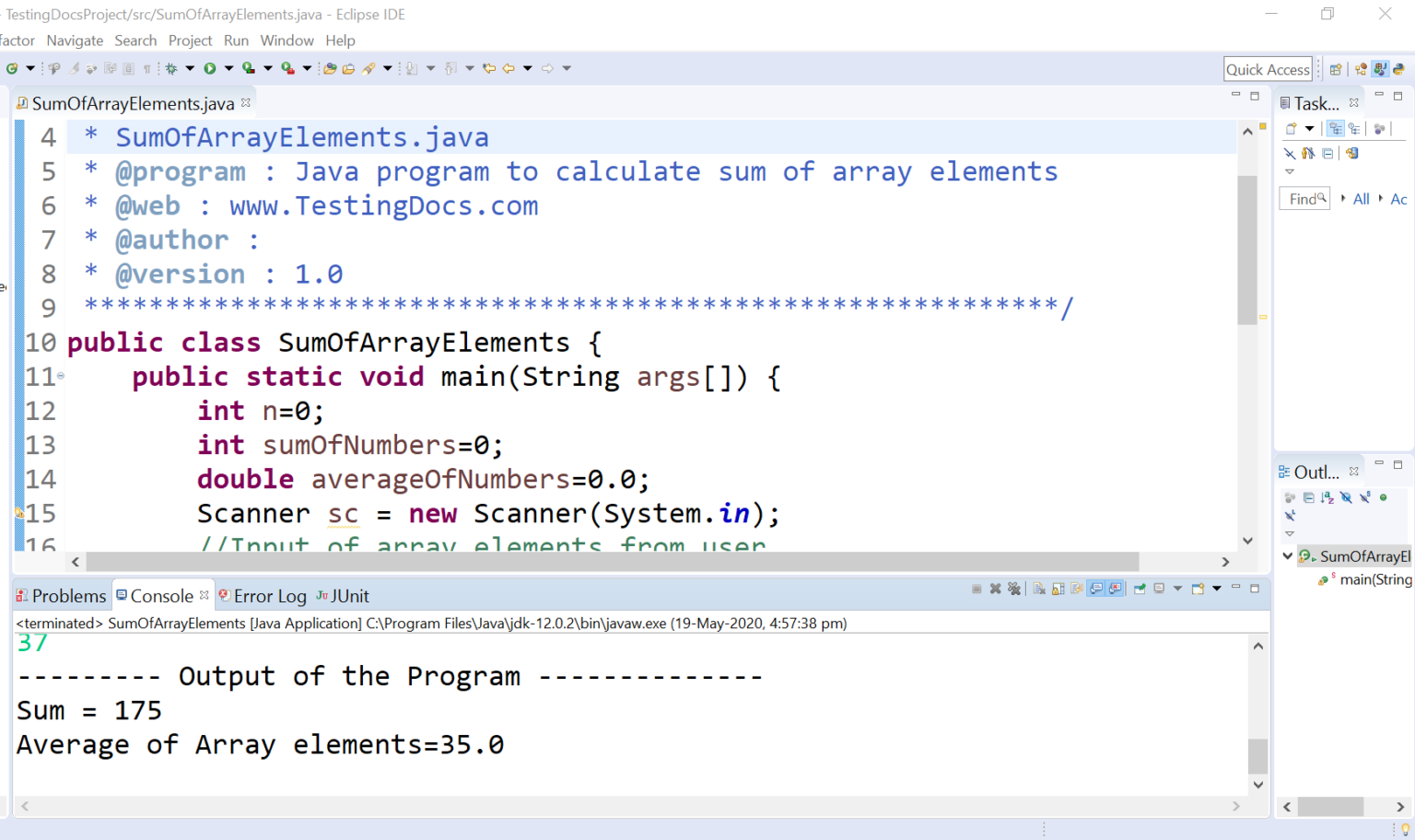The height and width of the screenshot is (840, 1415).
Task: Open the PyDev Python perspective icon
Action: 1398,69
